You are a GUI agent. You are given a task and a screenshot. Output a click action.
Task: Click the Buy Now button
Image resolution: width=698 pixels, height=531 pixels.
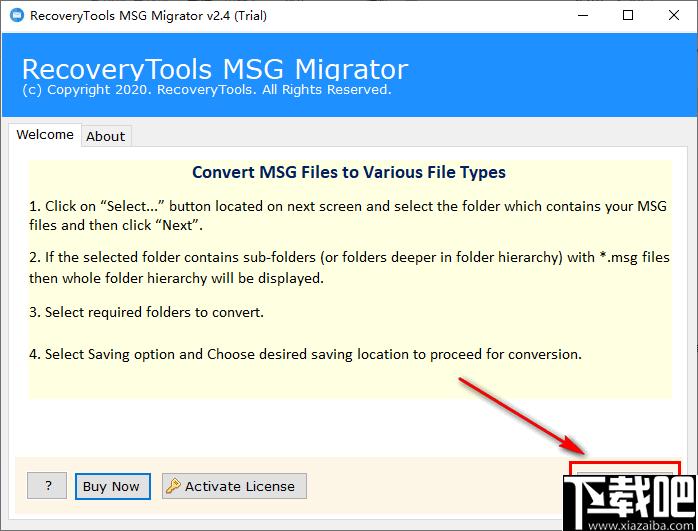(x=113, y=486)
